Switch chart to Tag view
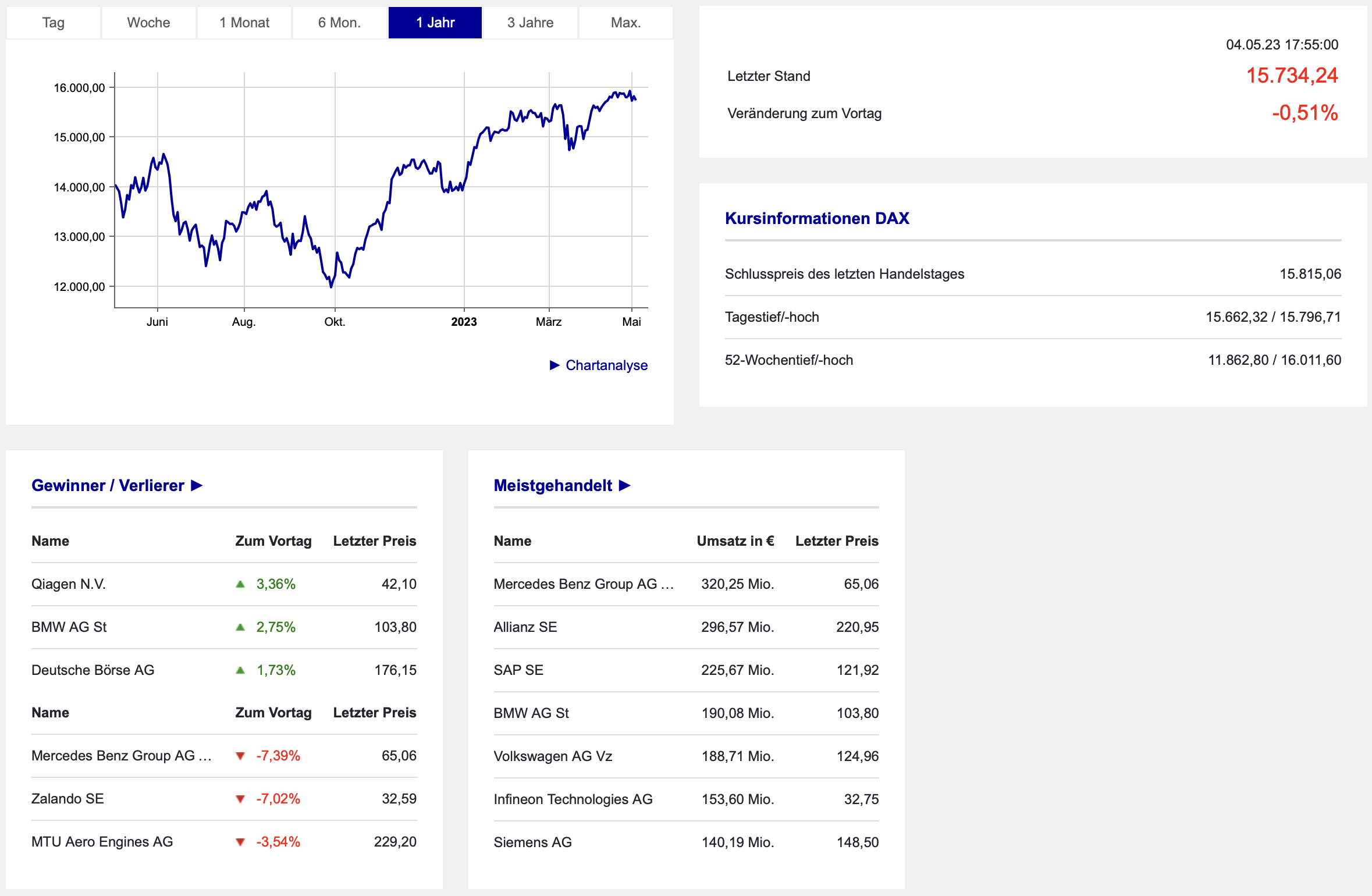This screenshot has height=896, width=1372. [53, 23]
